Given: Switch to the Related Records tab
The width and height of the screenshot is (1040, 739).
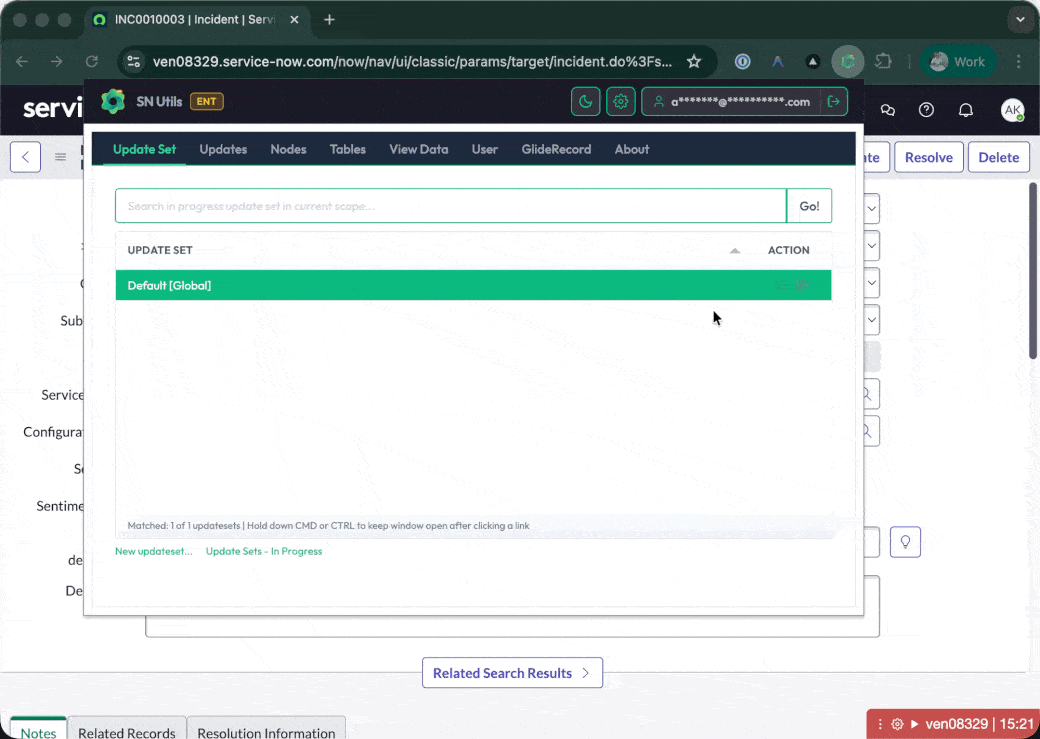Looking at the screenshot, I should point(126,731).
